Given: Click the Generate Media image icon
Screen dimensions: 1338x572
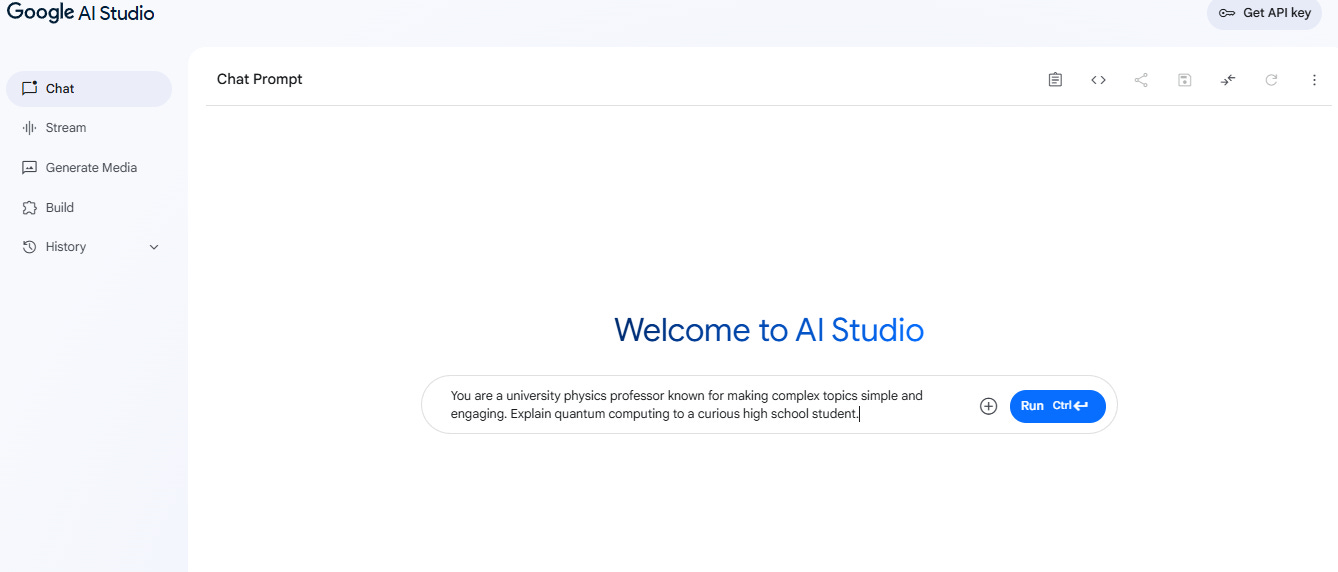Looking at the screenshot, I should (x=29, y=168).
